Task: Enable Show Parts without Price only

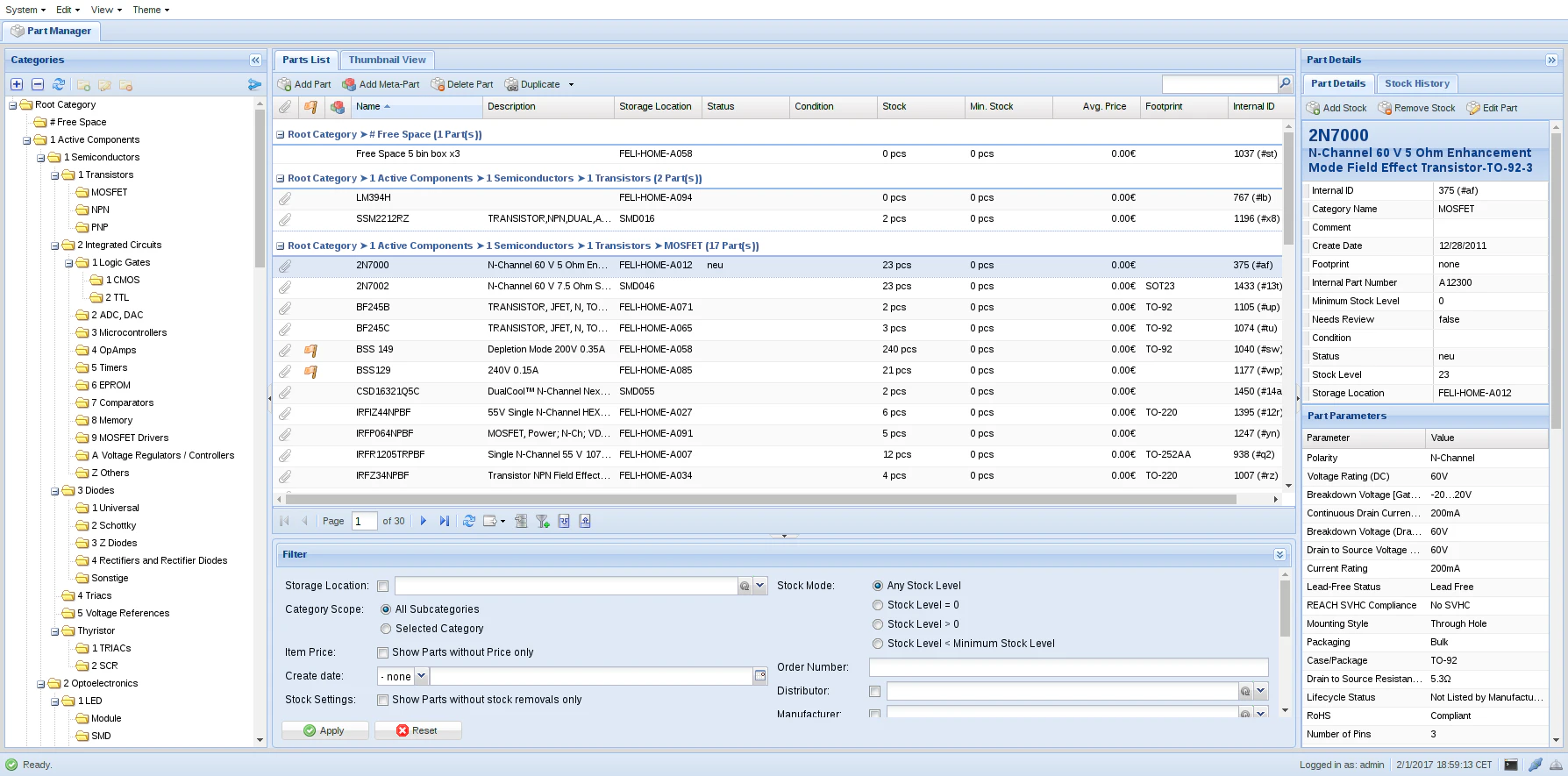Action: click(382, 652)
